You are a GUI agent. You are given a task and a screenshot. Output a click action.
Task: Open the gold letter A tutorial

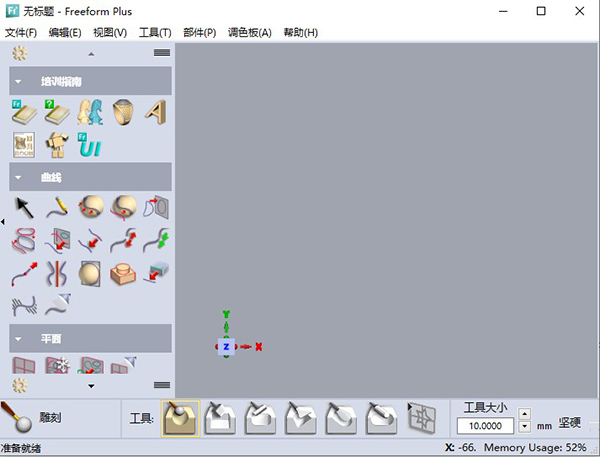pyautogui.click(x=156, y=112)
